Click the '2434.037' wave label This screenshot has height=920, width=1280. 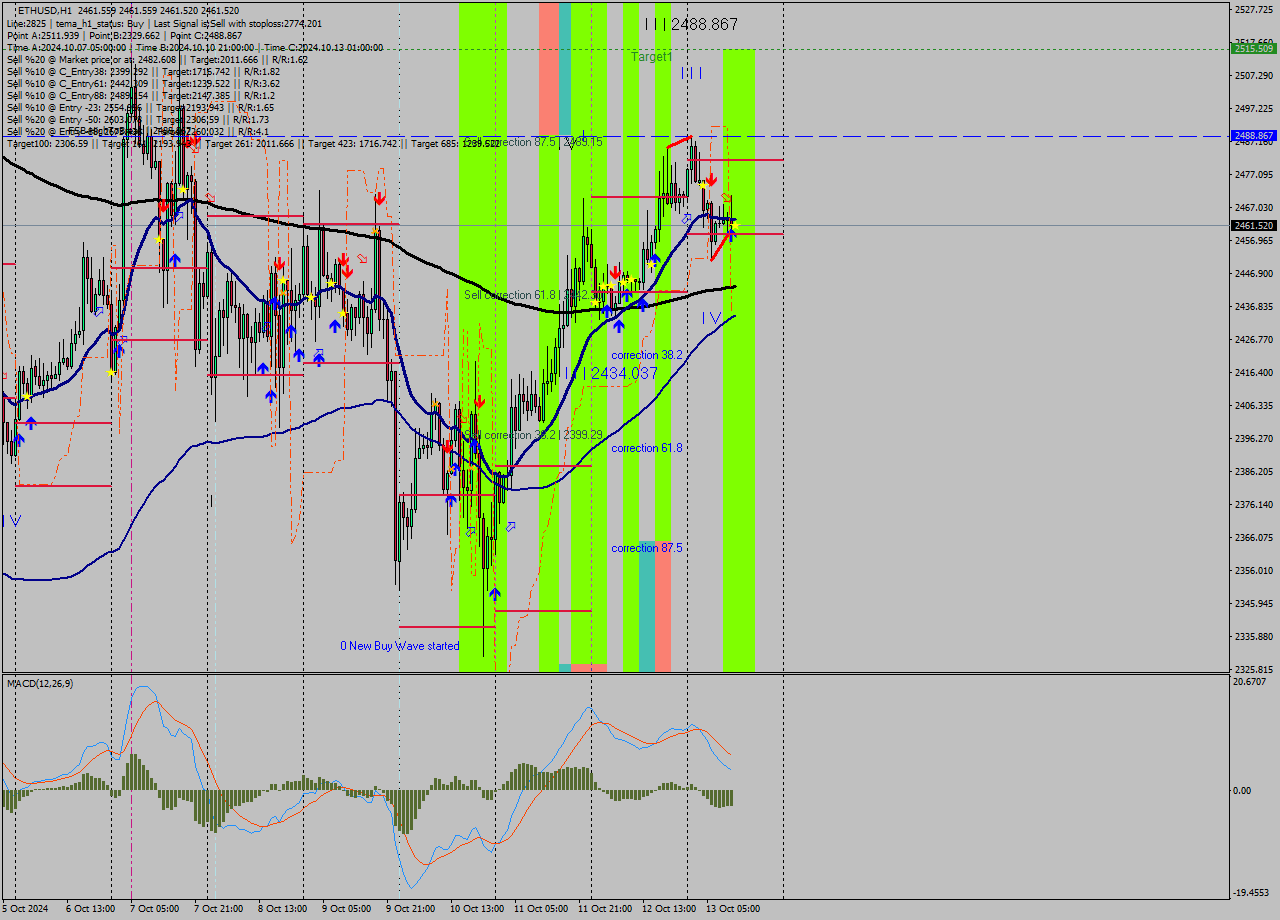coord(623,373)
